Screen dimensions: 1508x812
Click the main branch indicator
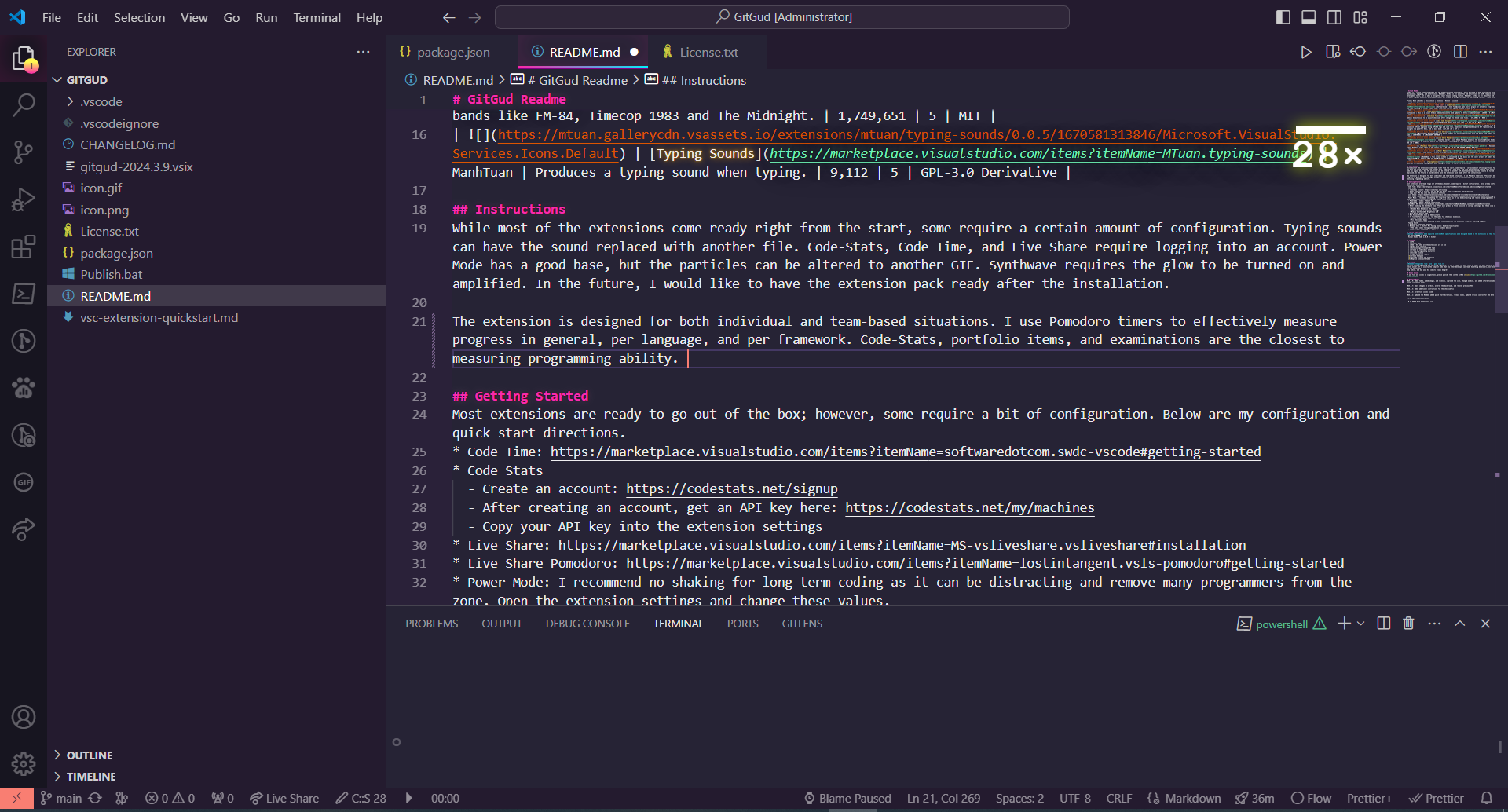coord(61,798)
